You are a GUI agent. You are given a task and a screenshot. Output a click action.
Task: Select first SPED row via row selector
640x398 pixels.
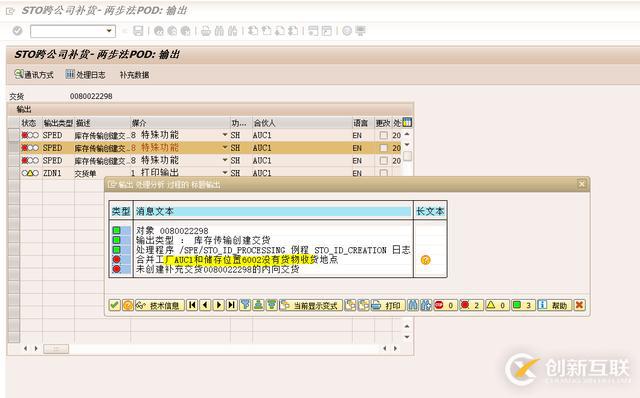pyautogui.click(x=13, y=135)
